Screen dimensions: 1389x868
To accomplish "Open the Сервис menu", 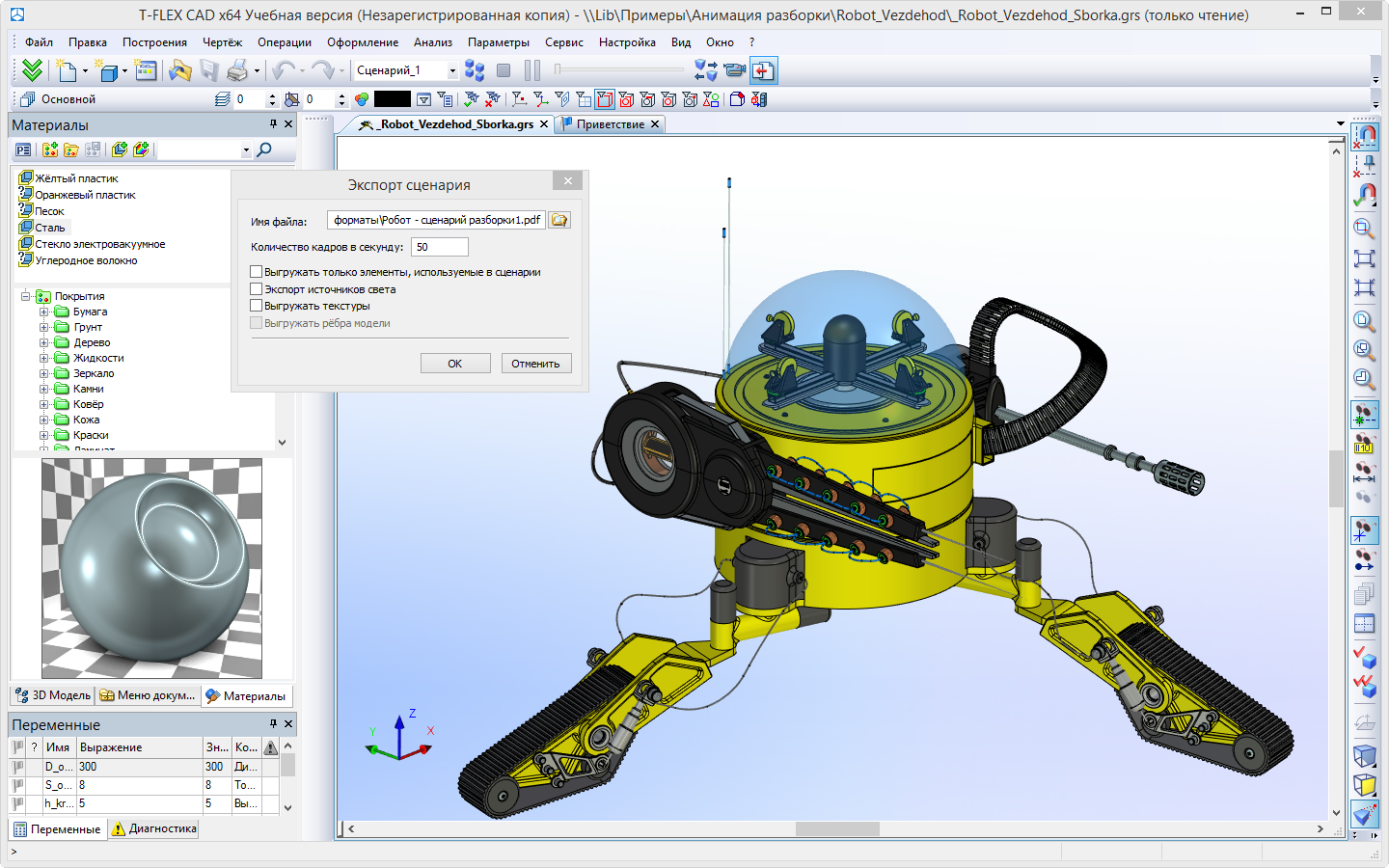I will pyautogui.click(x=563, y=42).
